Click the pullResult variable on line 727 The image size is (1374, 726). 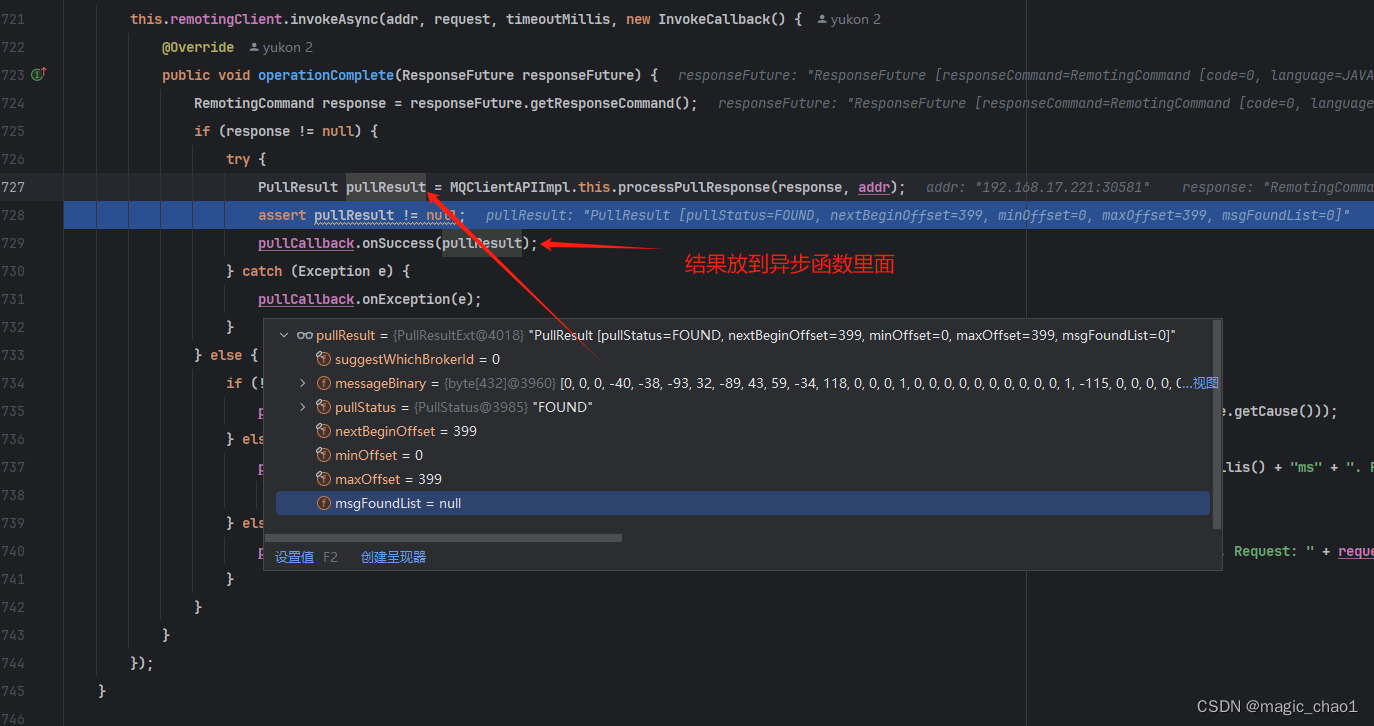coord(386,187)
